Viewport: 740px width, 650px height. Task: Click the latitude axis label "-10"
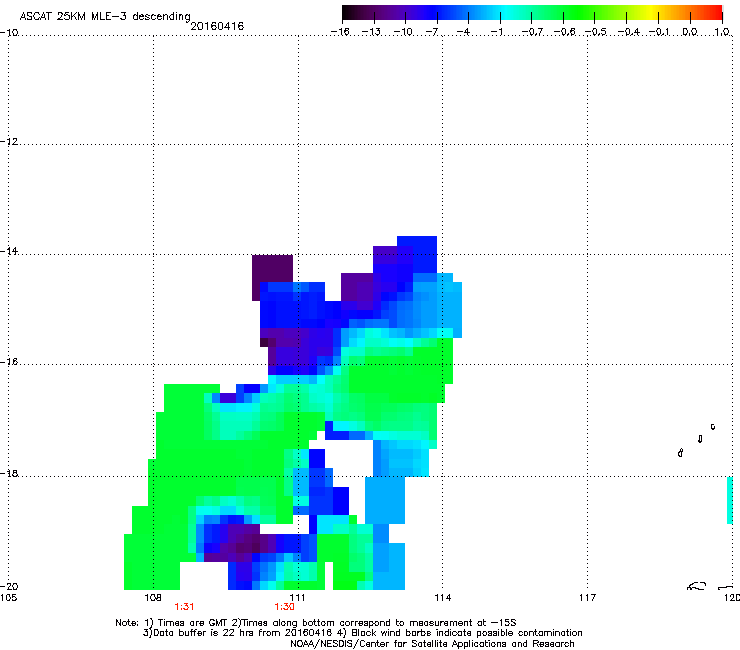9,32
